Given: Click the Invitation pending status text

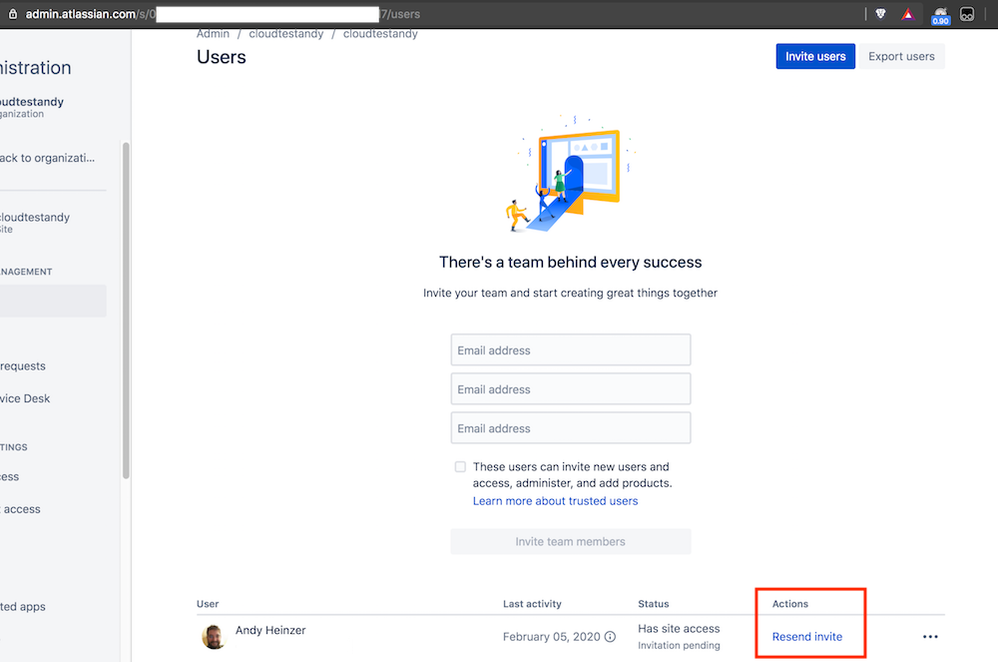Looking at the screenshot, I should coord(679,645).
